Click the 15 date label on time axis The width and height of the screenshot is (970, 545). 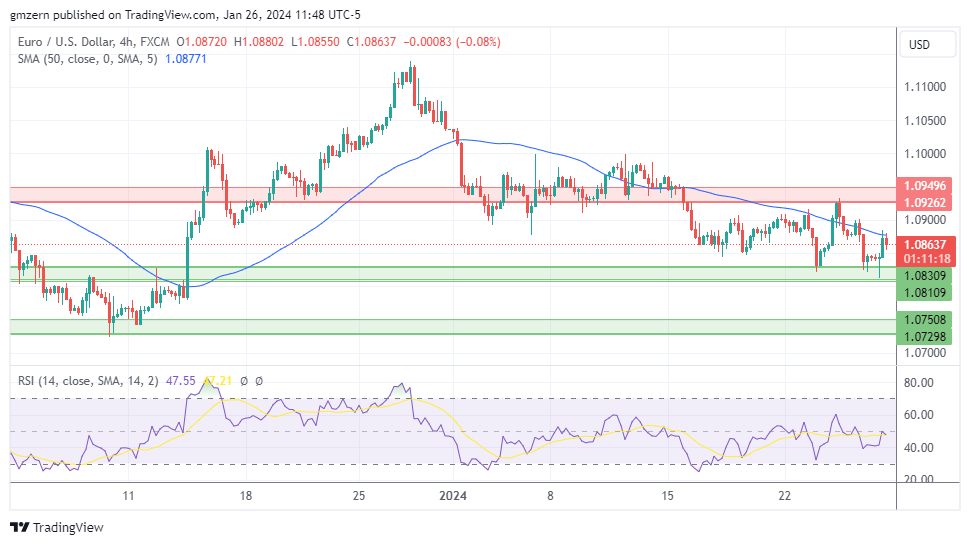667,496
